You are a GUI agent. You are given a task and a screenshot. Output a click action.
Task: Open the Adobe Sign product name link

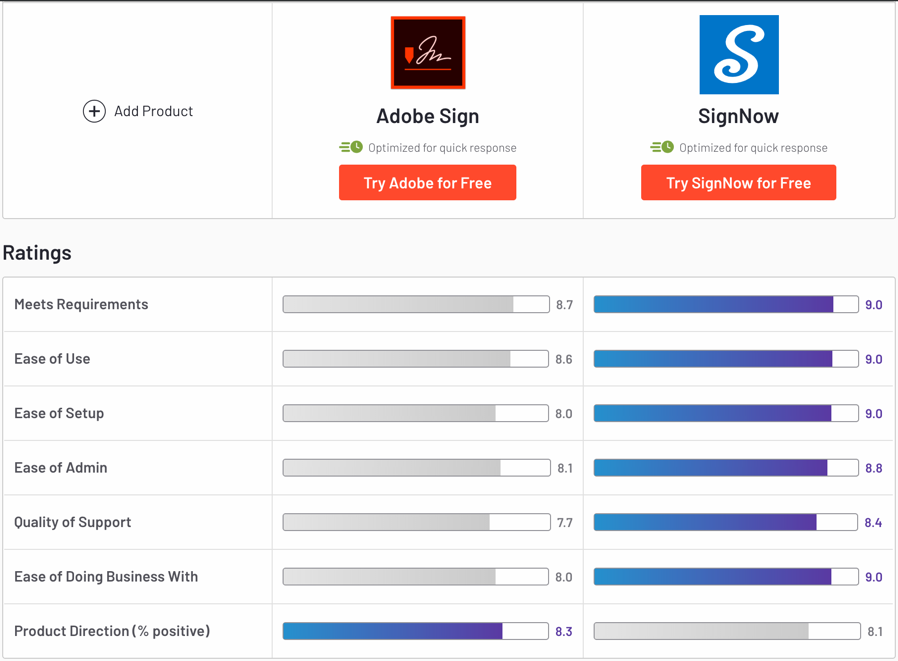point(428,116)
